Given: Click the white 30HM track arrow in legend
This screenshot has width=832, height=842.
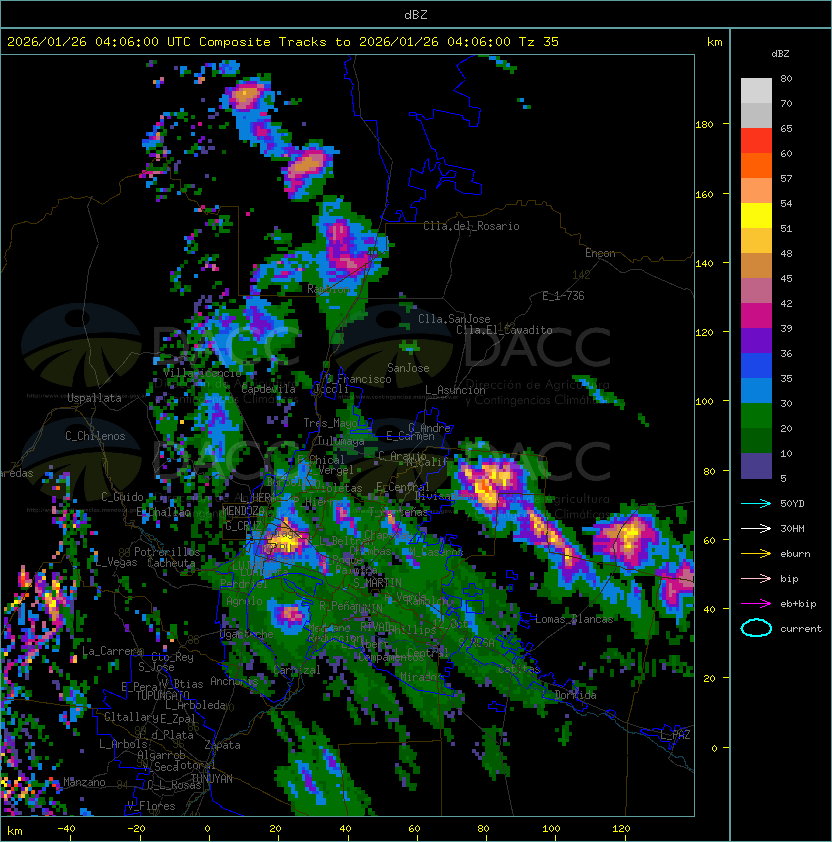Looking at the screenshot, I should (756, 529).
